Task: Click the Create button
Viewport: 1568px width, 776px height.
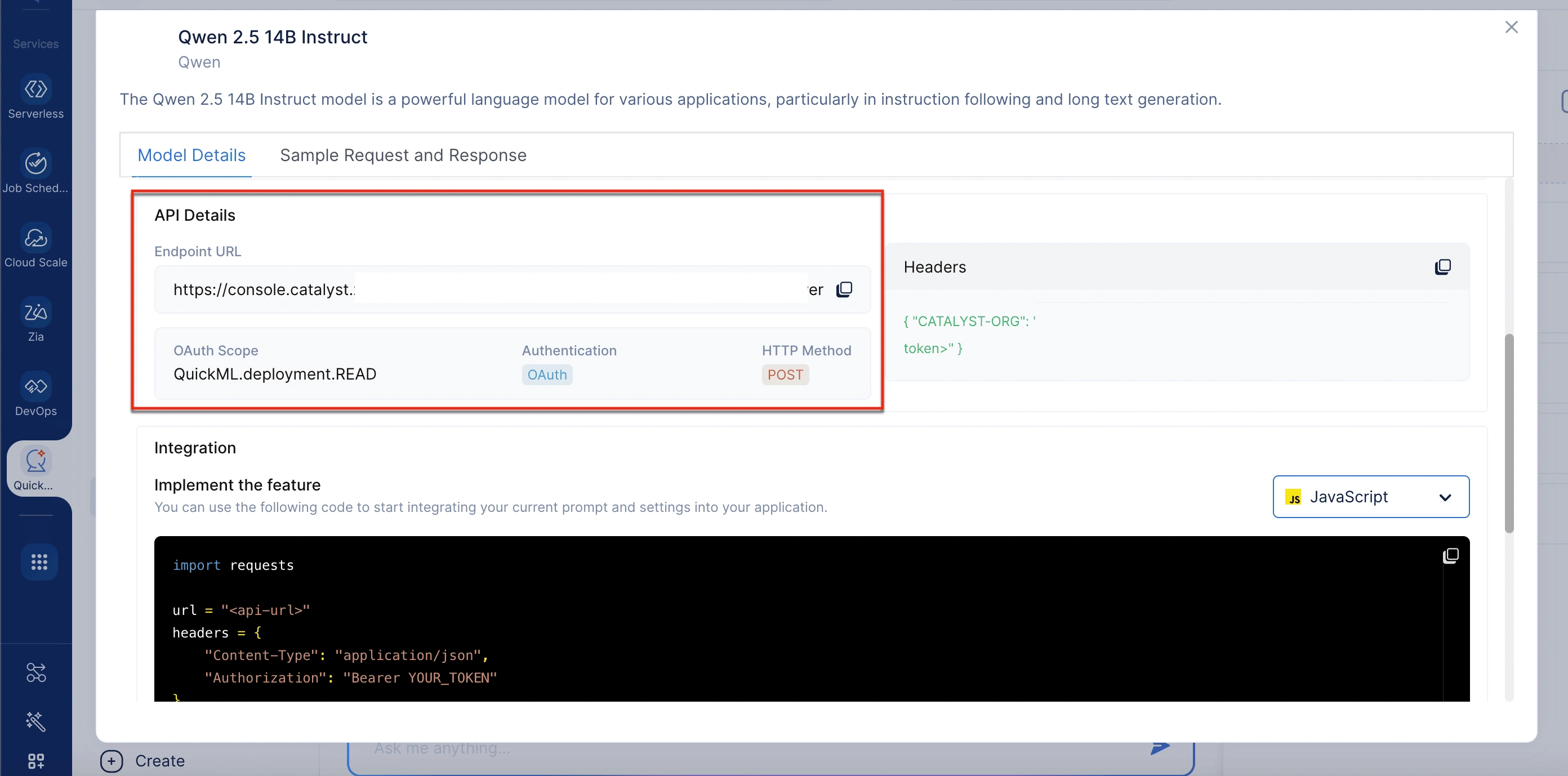Action: [x=142, y=761]
